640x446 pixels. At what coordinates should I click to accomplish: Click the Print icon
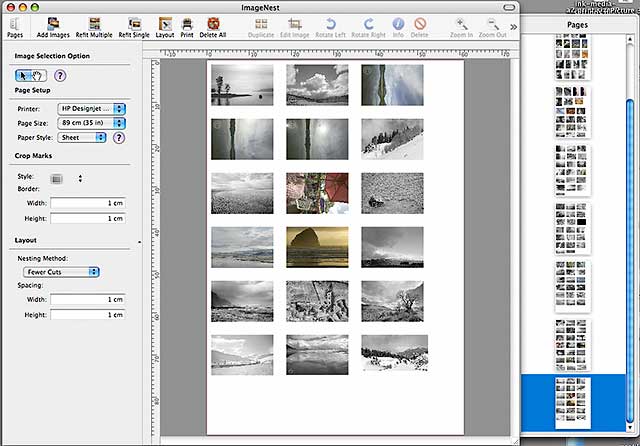click(187, 27)
